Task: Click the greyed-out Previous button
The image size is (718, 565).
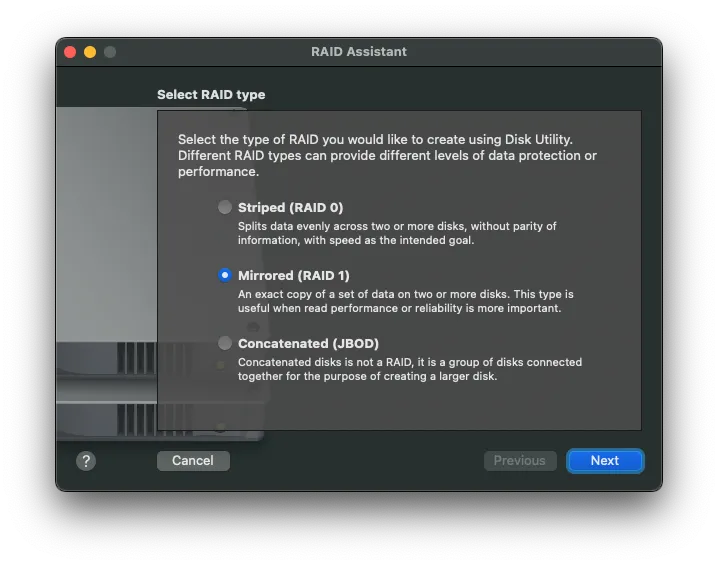Action: [519, 461]
